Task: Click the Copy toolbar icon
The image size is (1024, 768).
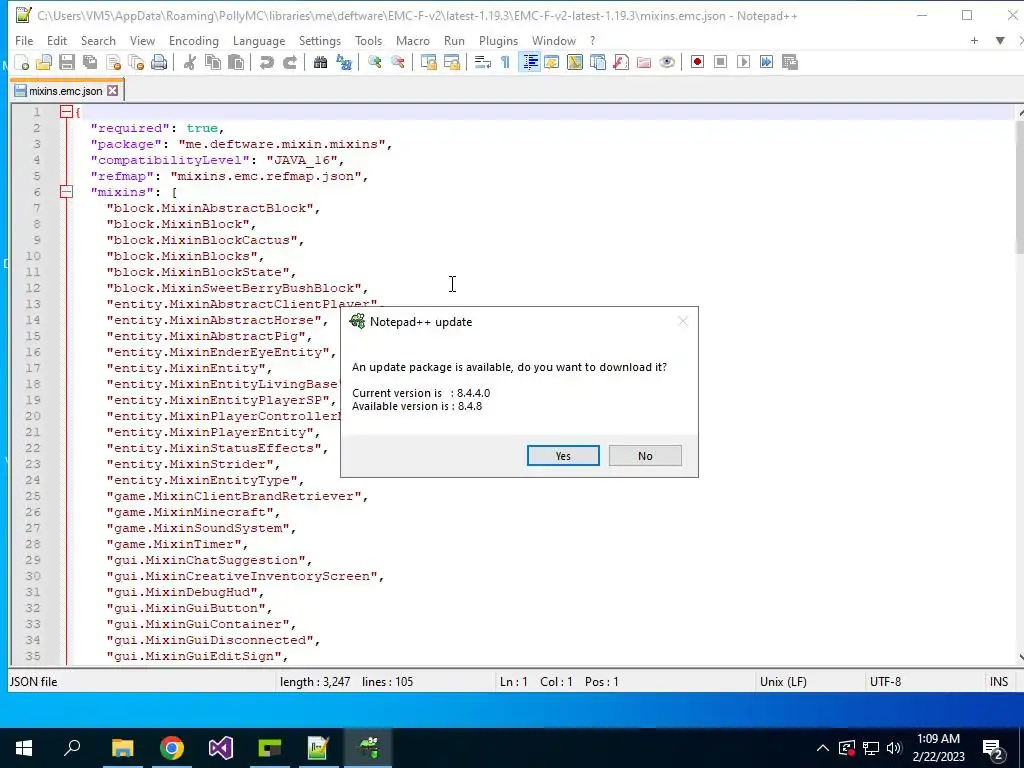Action: [213, 62]
